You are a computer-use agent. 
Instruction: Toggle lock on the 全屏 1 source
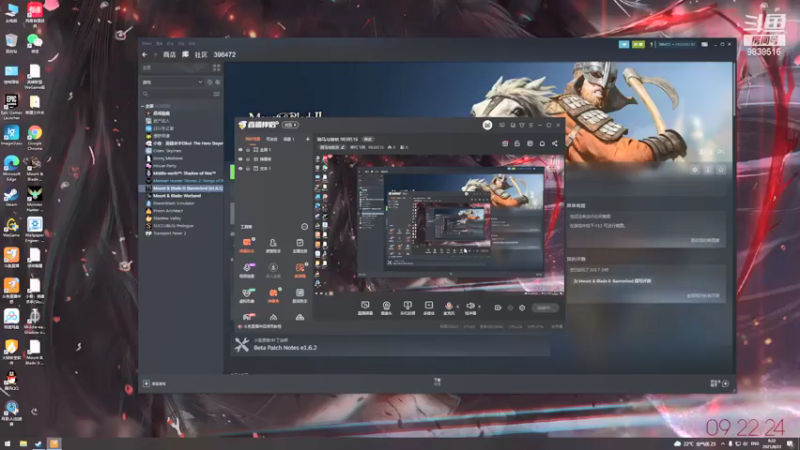[248, 150]
